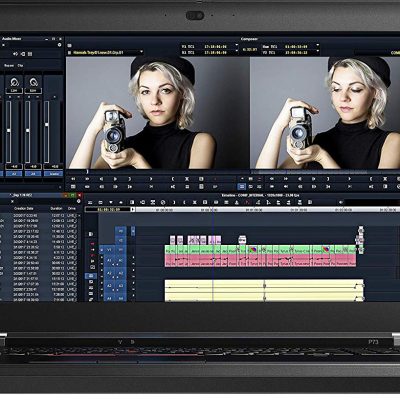Sort bin by Creation Date column
The height and width of the screenshot is (400, 400).
point(23,208)
